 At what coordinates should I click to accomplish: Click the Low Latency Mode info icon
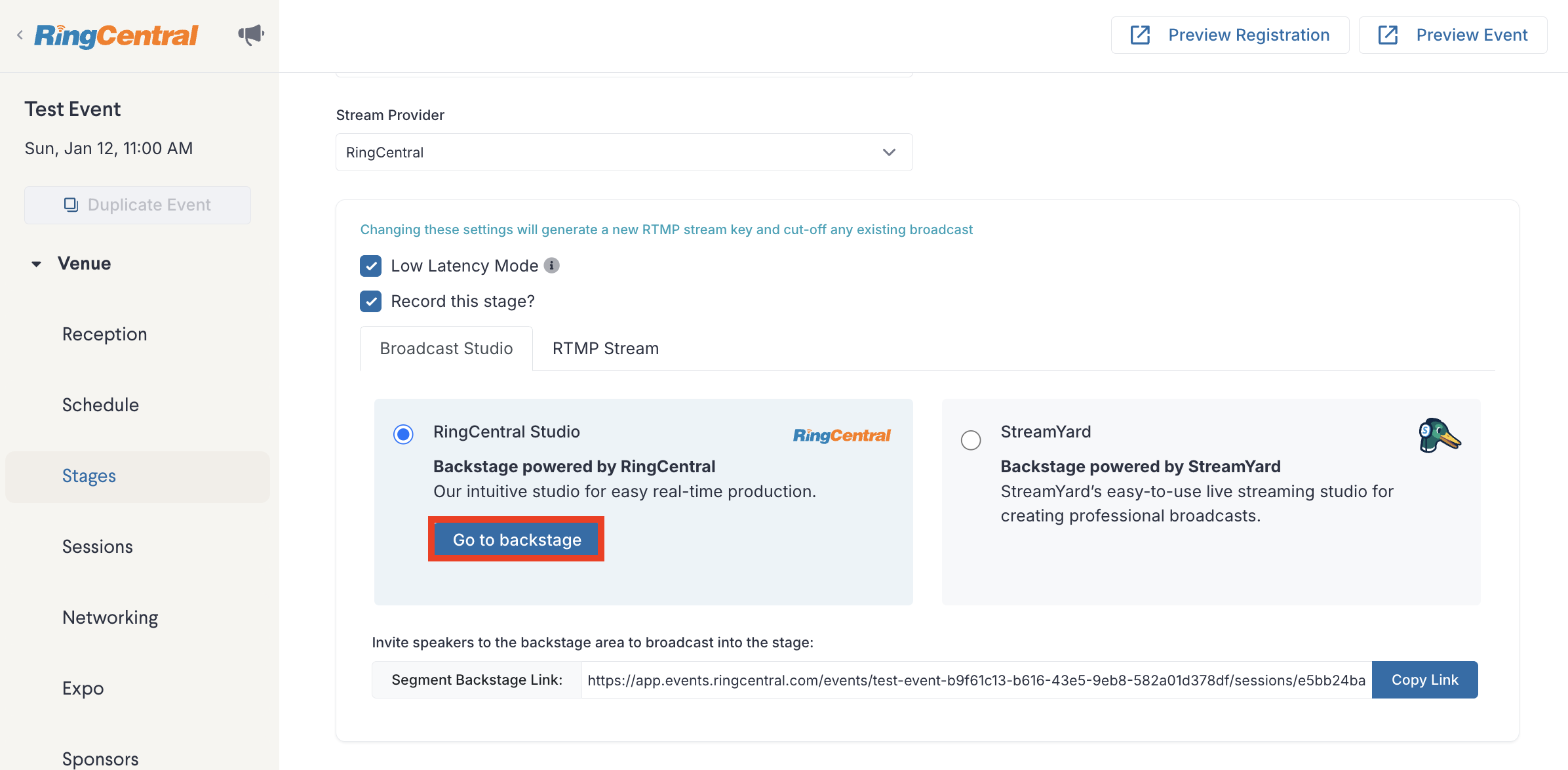click(552, 266)
